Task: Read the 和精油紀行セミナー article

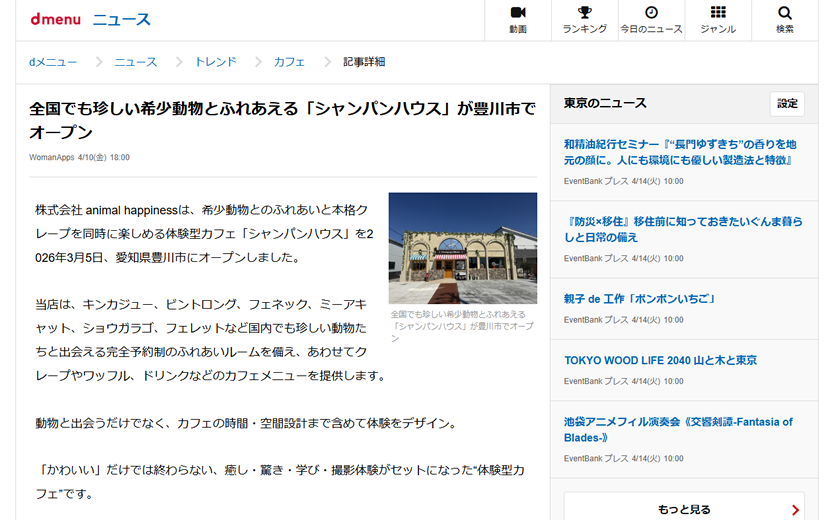Action: pos(680,152)
